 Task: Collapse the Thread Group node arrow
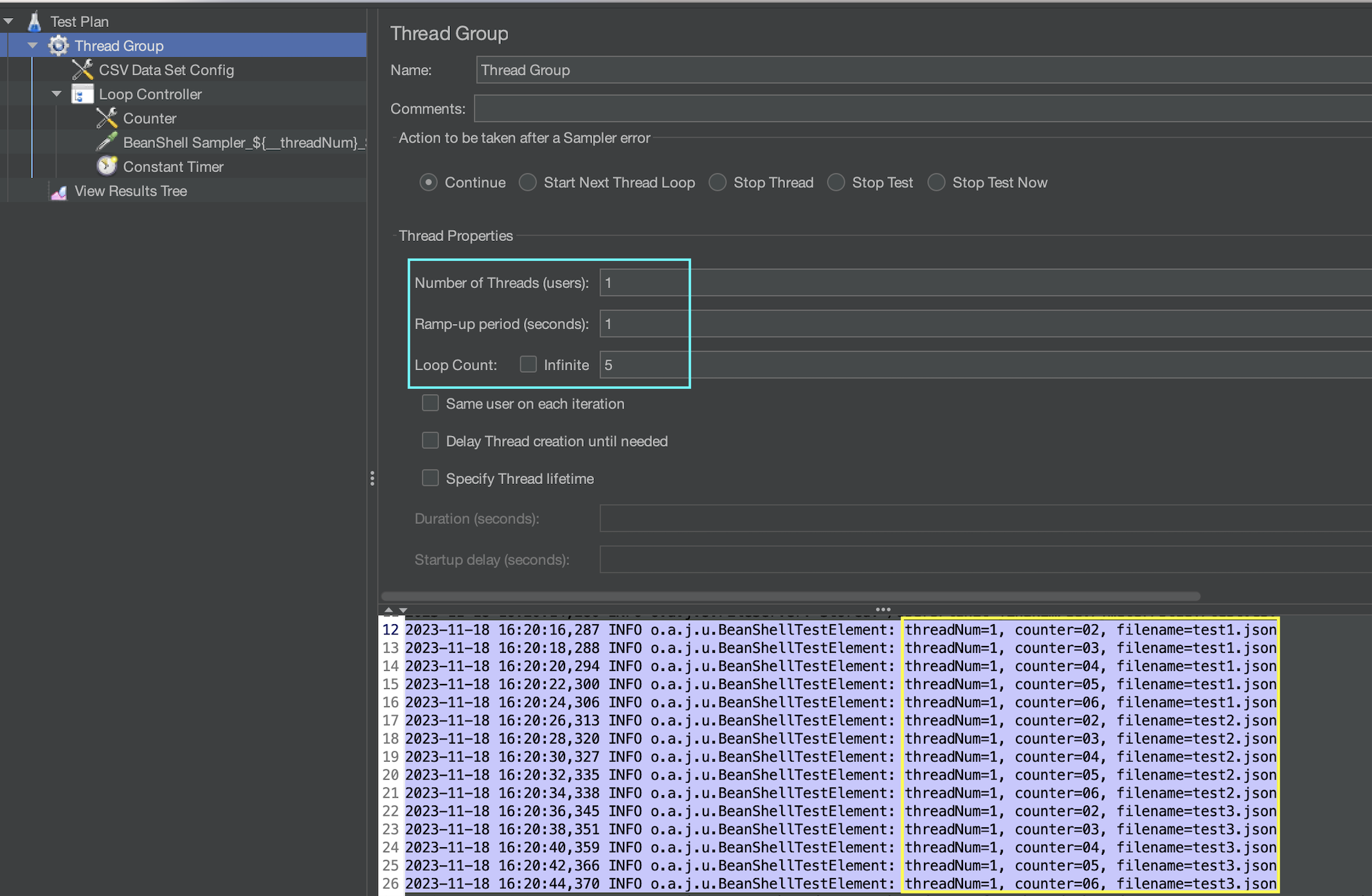pos(33,46)
